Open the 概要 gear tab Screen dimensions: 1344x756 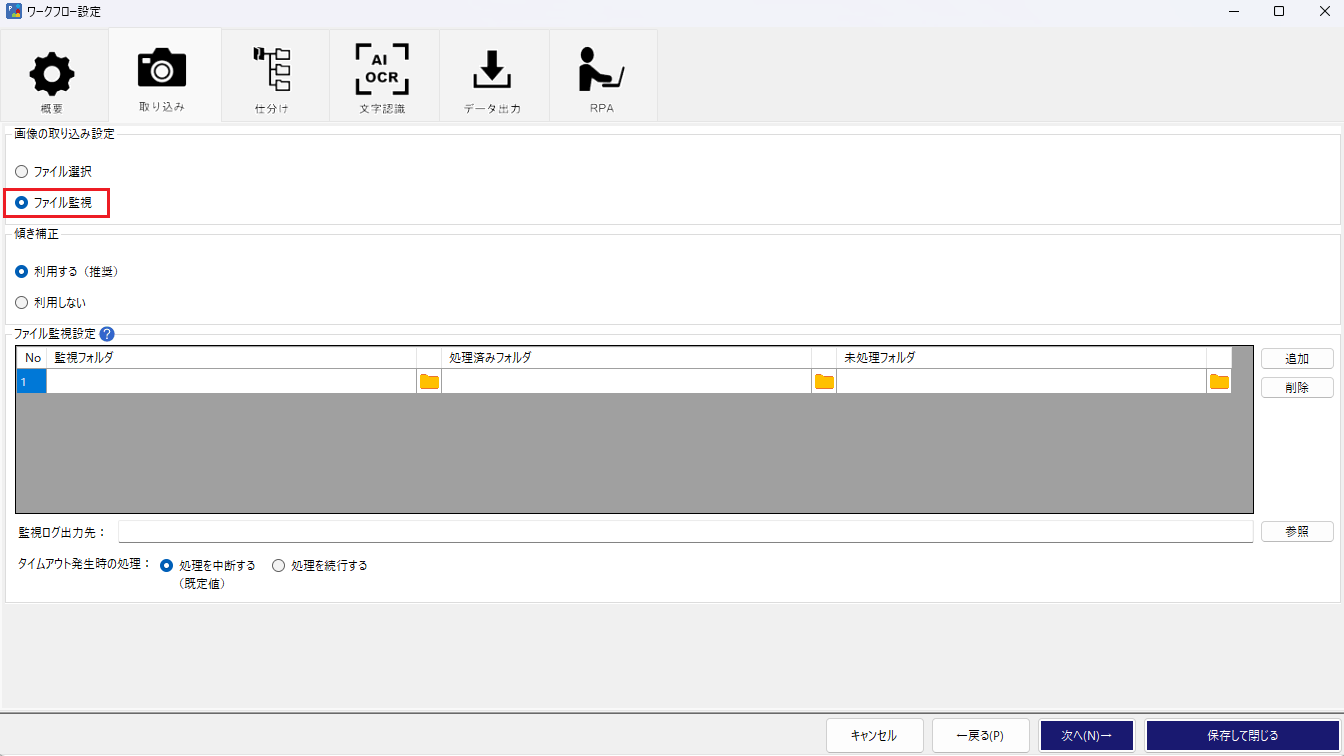tap(53, 76)
